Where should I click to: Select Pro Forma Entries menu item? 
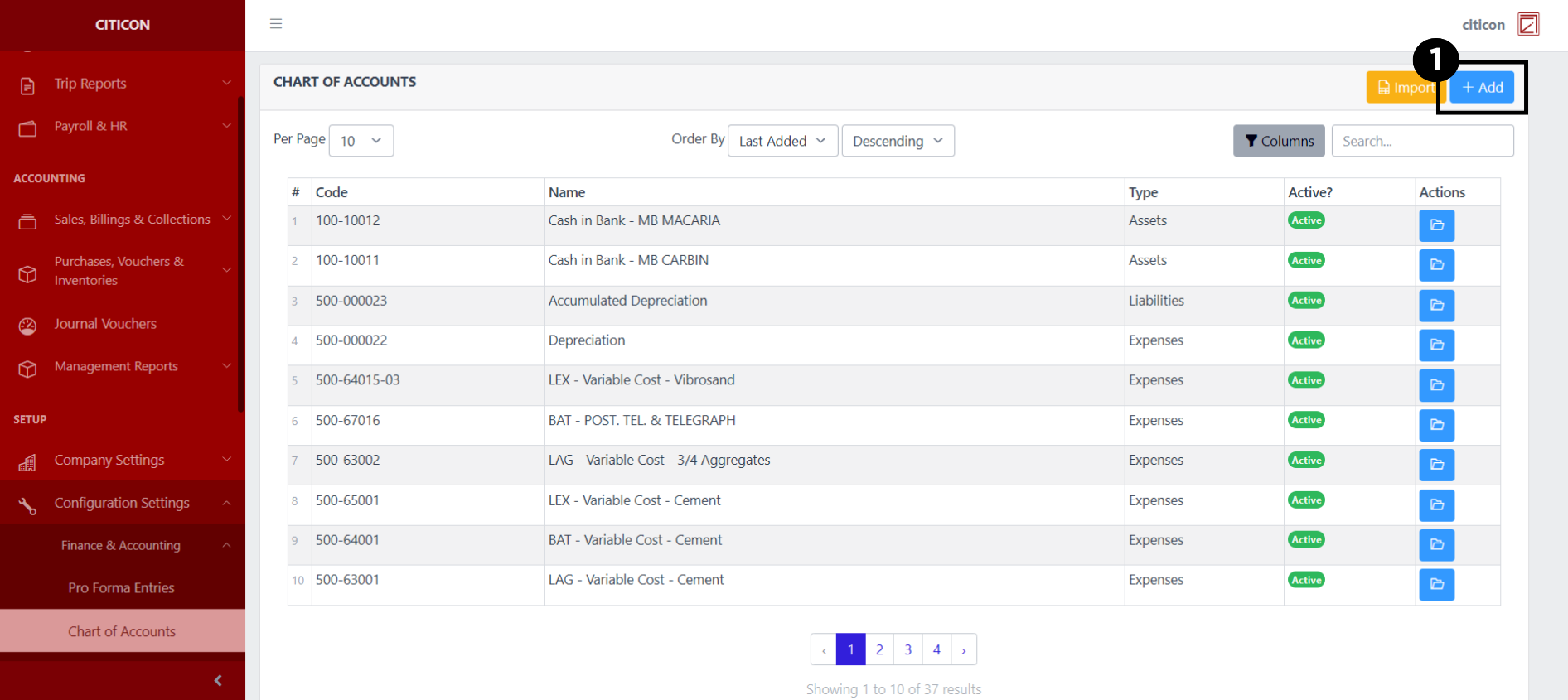[121, 588]
